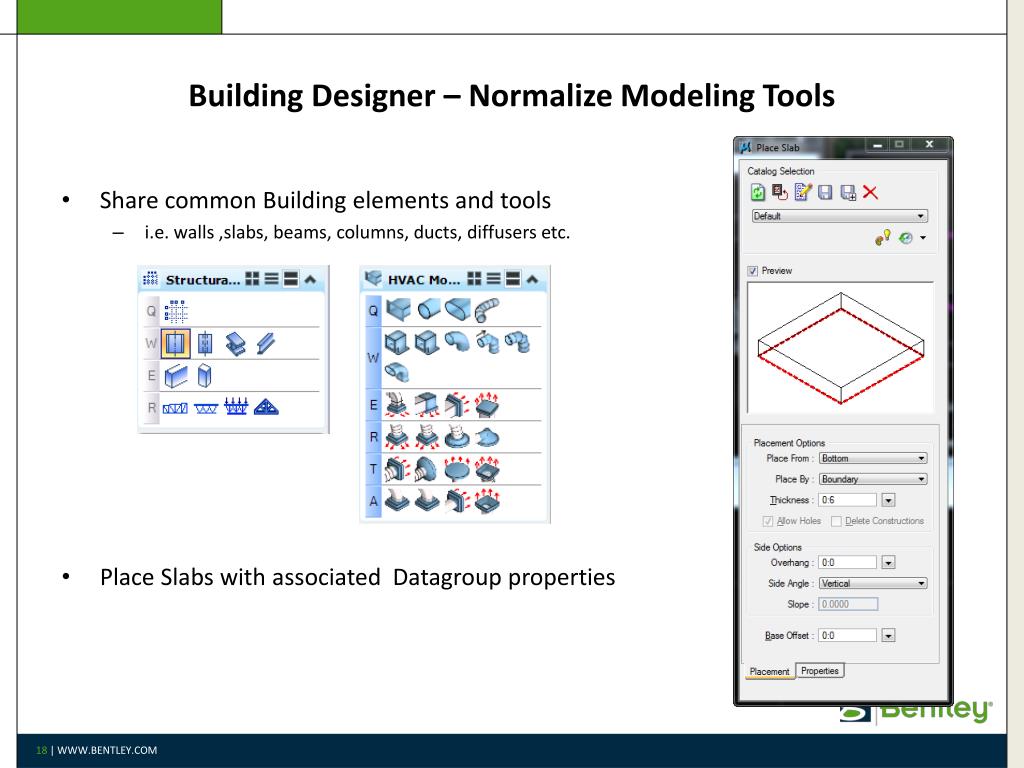Select the concrete beam block tool in Structural row E
This screenshot has height=768, width=1024.
coord(176,376)
